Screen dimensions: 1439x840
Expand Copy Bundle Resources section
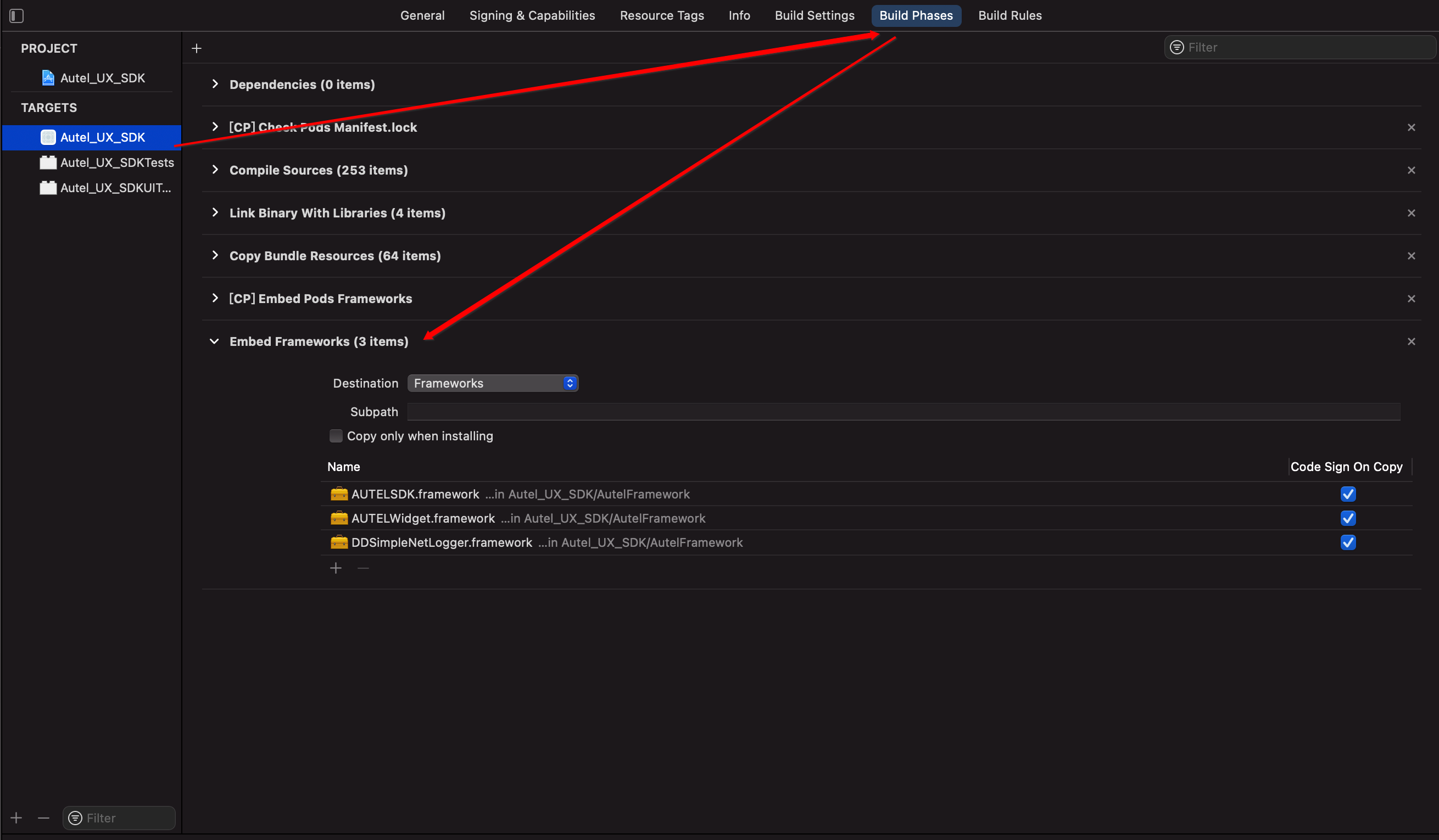pos(215,255)
